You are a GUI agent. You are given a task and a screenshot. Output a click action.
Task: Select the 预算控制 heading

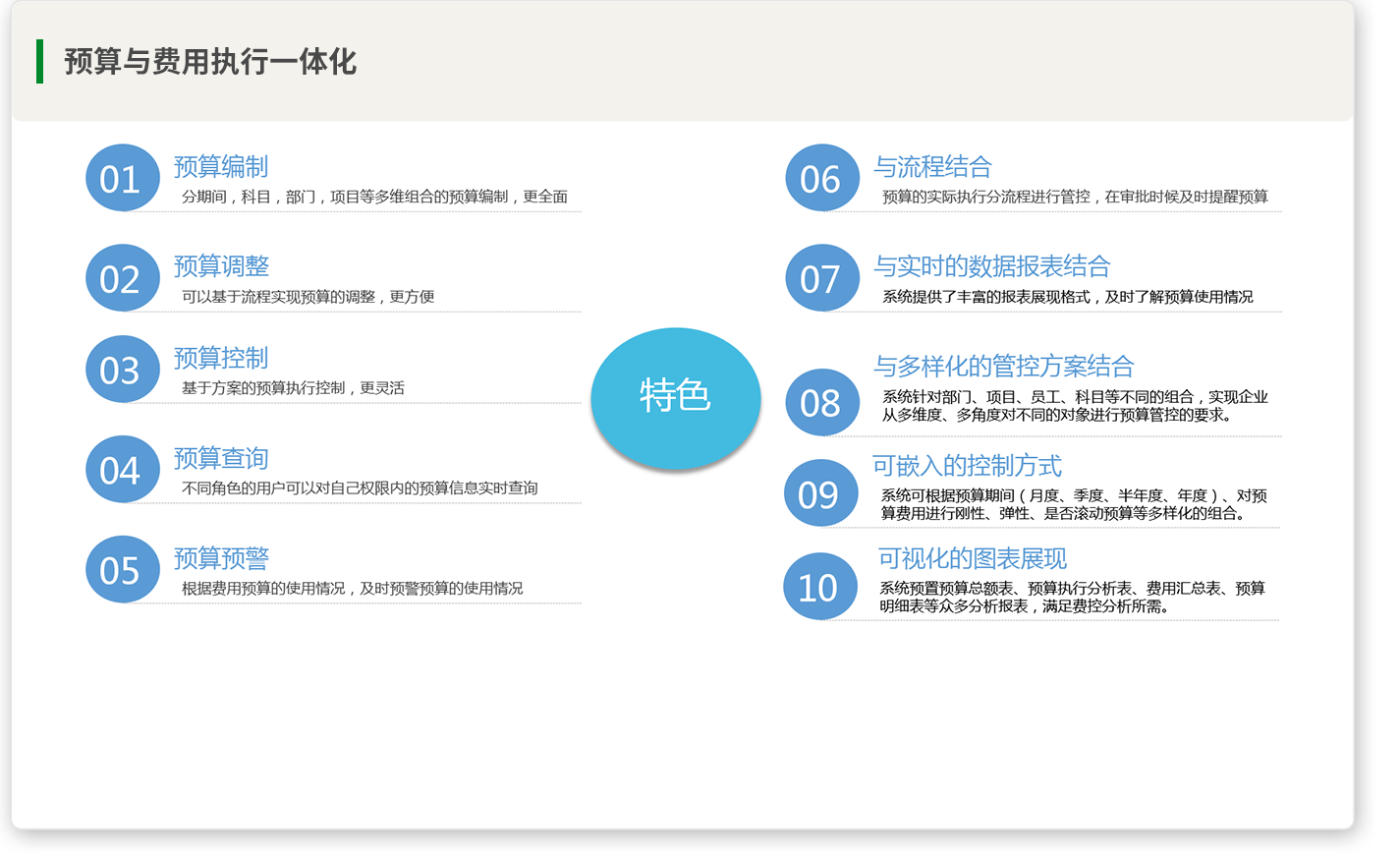click(x=221, y=358)
